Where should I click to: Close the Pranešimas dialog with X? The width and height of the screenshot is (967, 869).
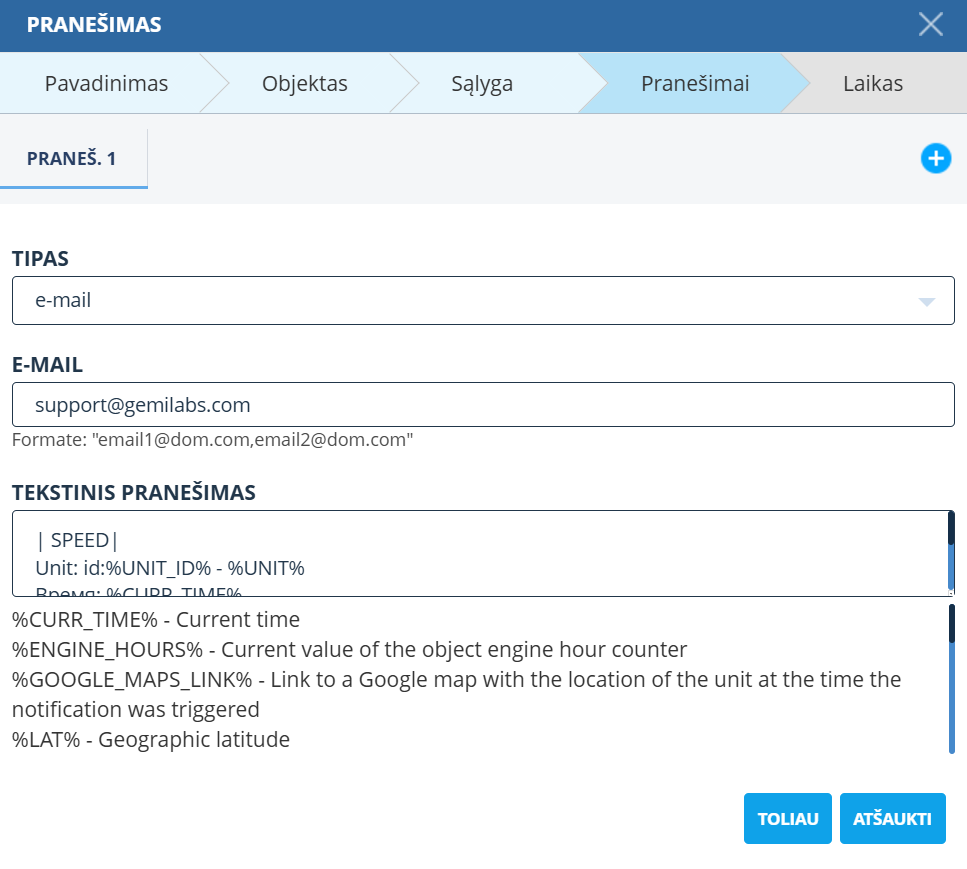(x=930, y=25)
